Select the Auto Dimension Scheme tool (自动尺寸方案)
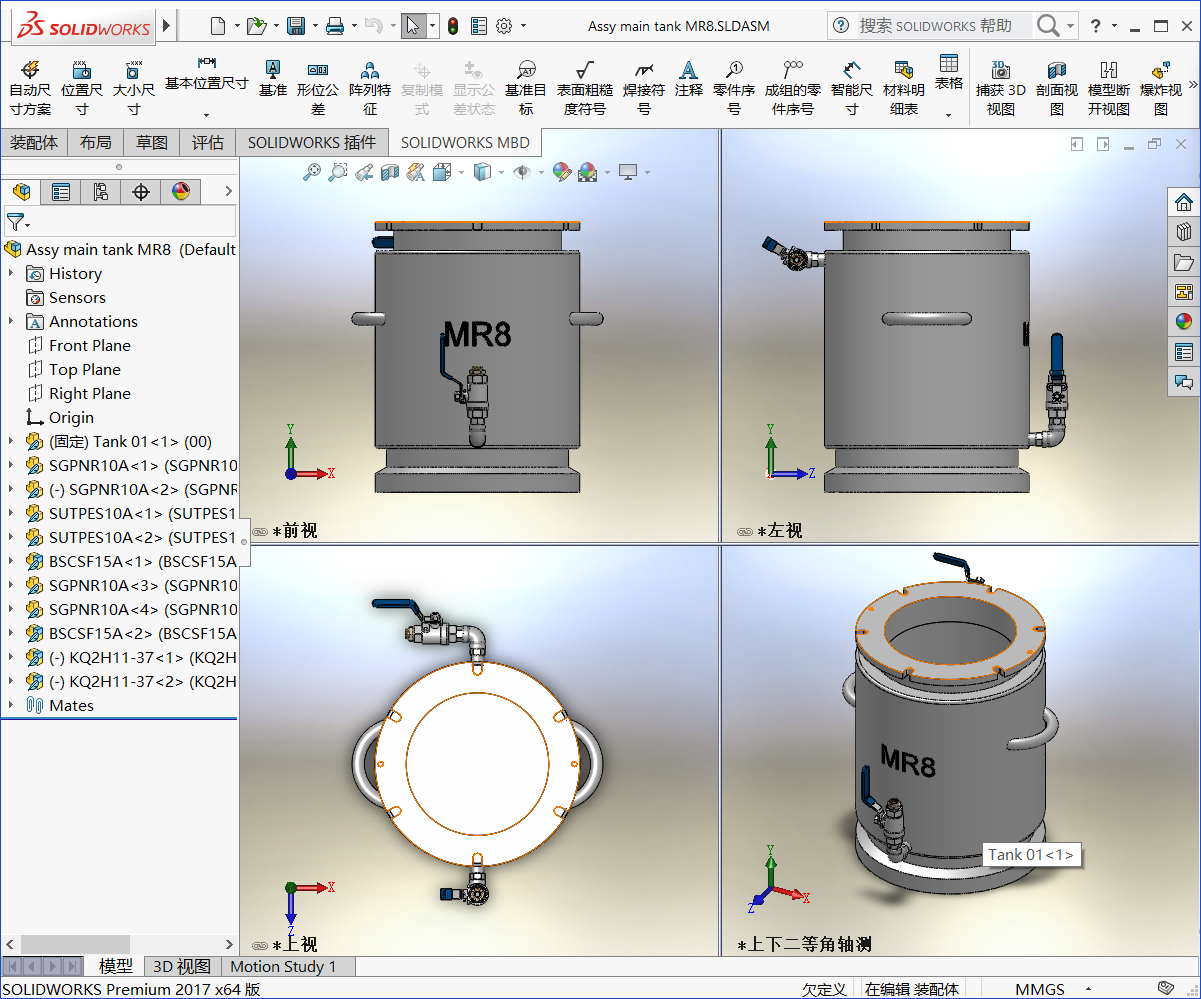This screenshot has width=1201, height=999. tap(30, 88)
